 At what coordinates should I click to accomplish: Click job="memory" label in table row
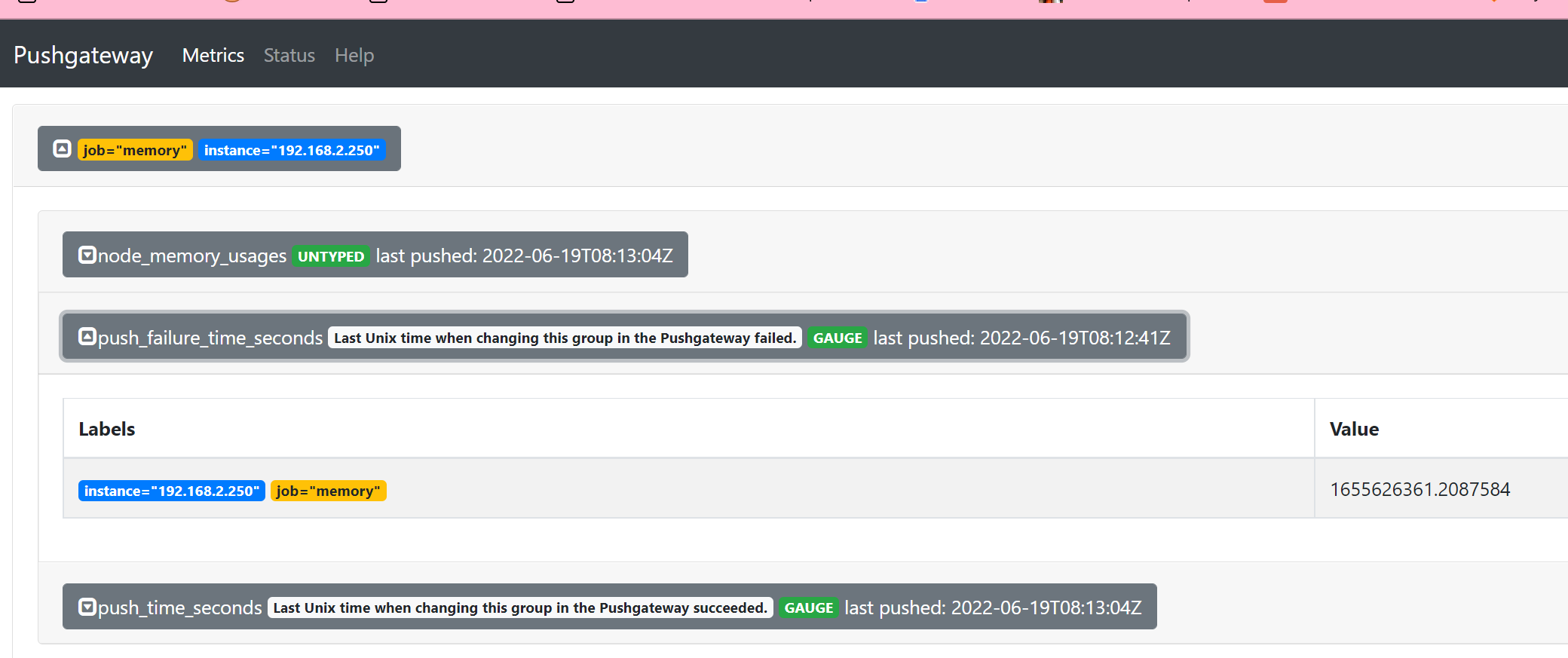329,491
